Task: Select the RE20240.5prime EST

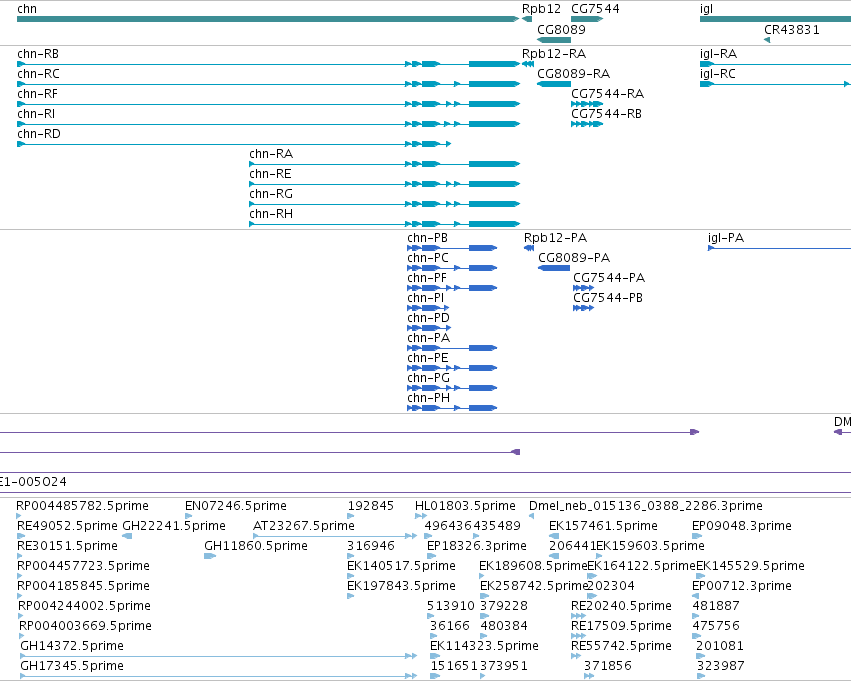Action: (578, 616)
